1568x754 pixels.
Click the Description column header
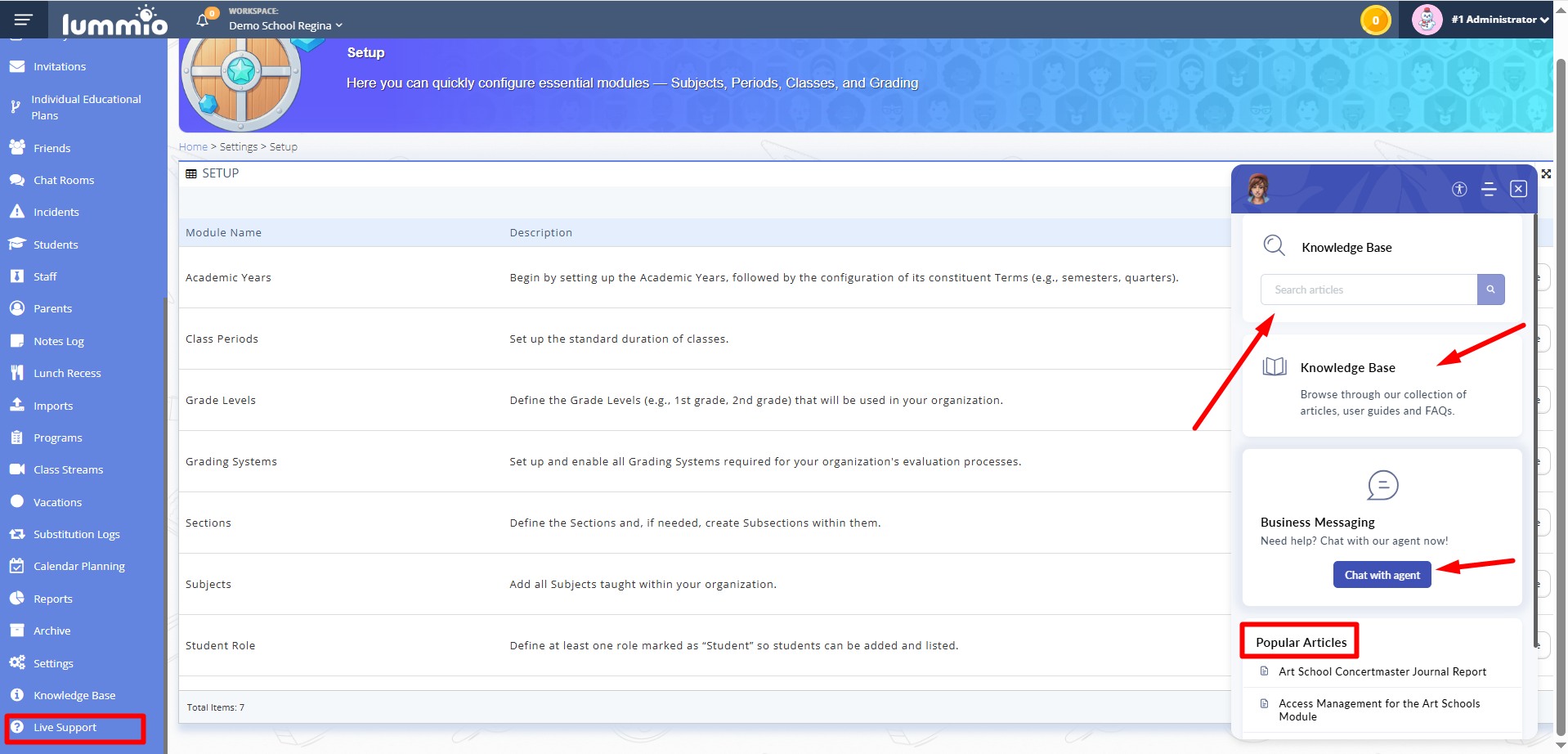(x=540, y=233)
